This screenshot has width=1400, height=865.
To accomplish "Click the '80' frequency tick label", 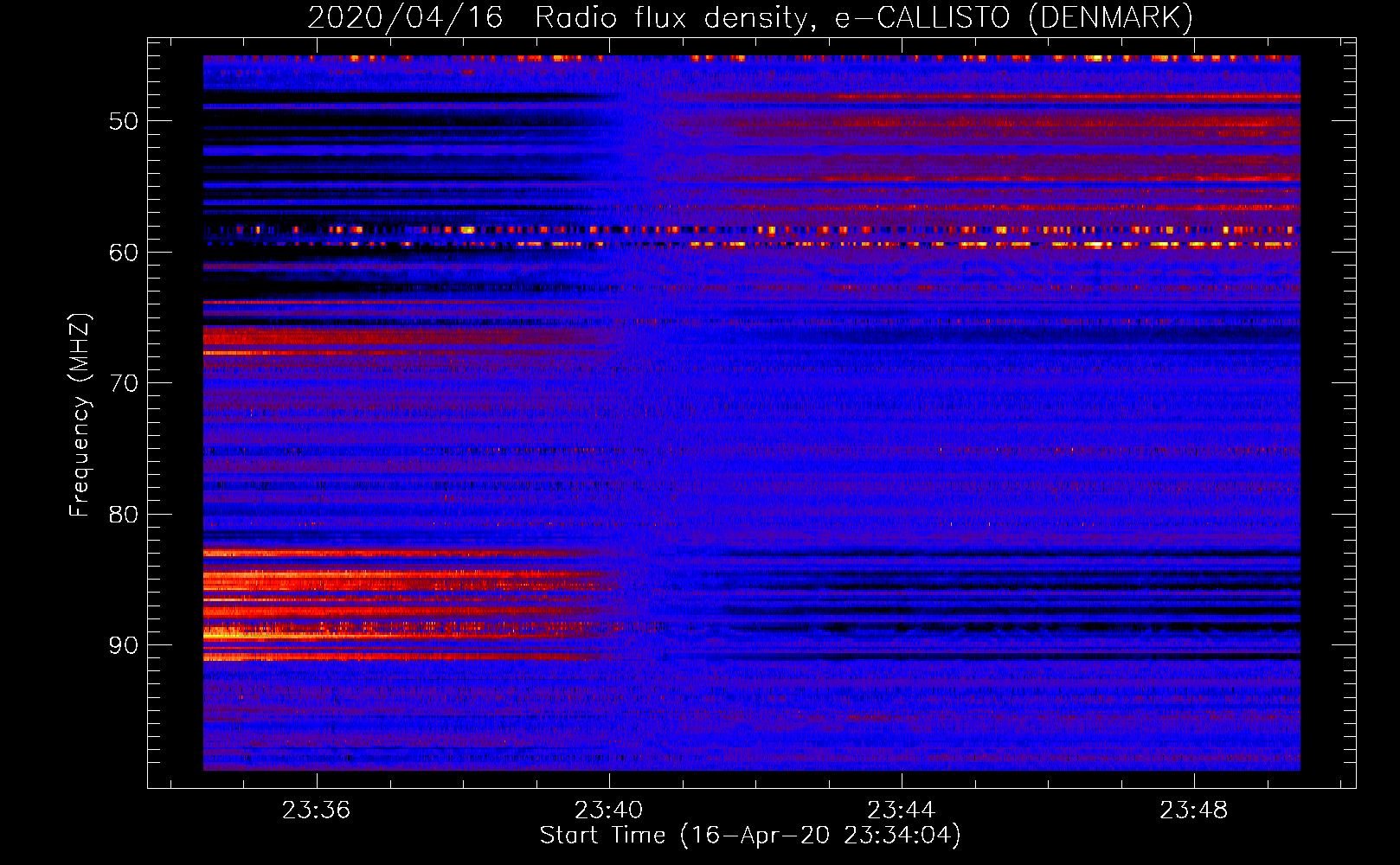I will click(124, 515).
